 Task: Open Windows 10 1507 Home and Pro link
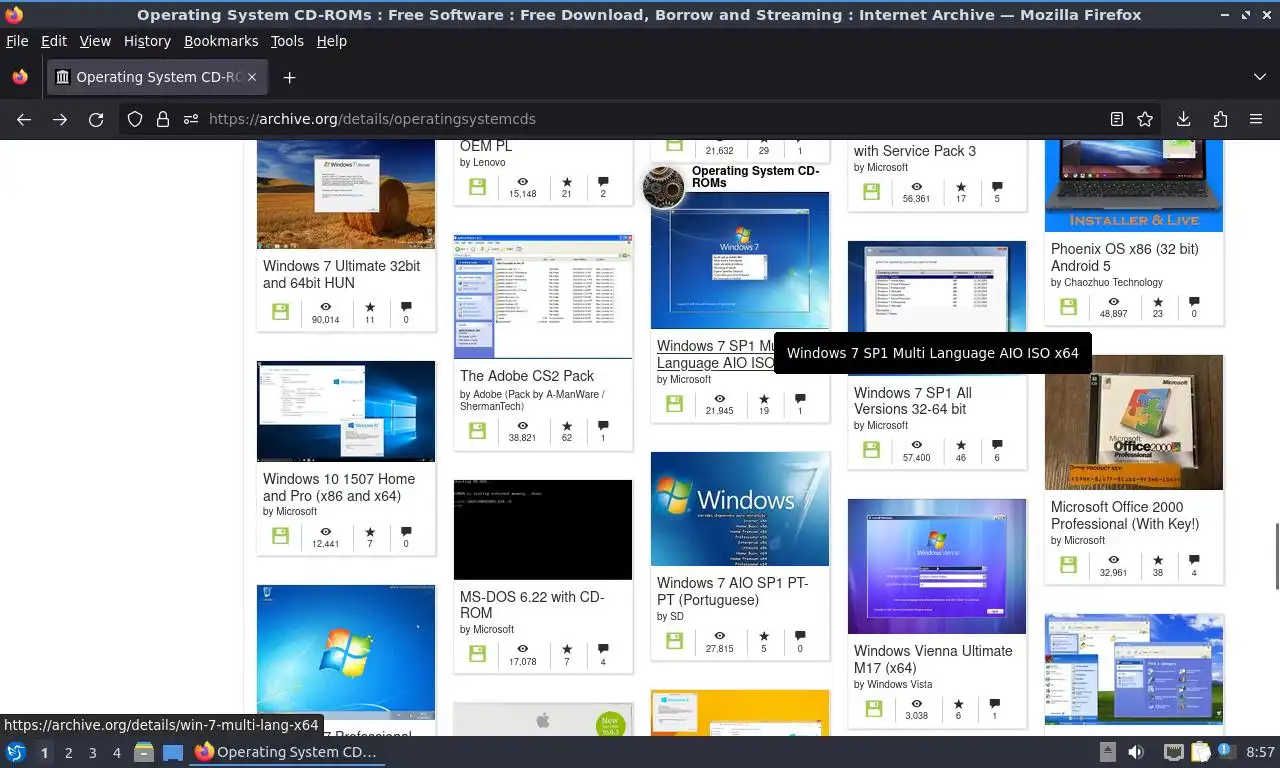click(x=339, y=487)
